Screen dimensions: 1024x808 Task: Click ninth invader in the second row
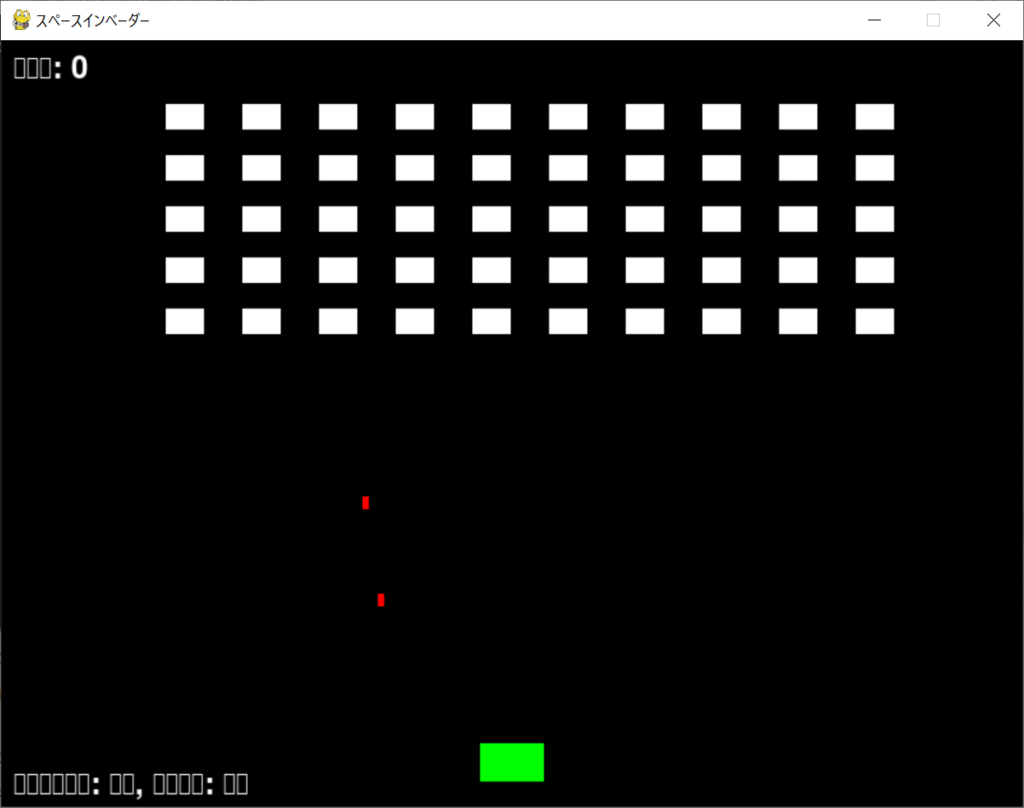click(x=798, y=168)
